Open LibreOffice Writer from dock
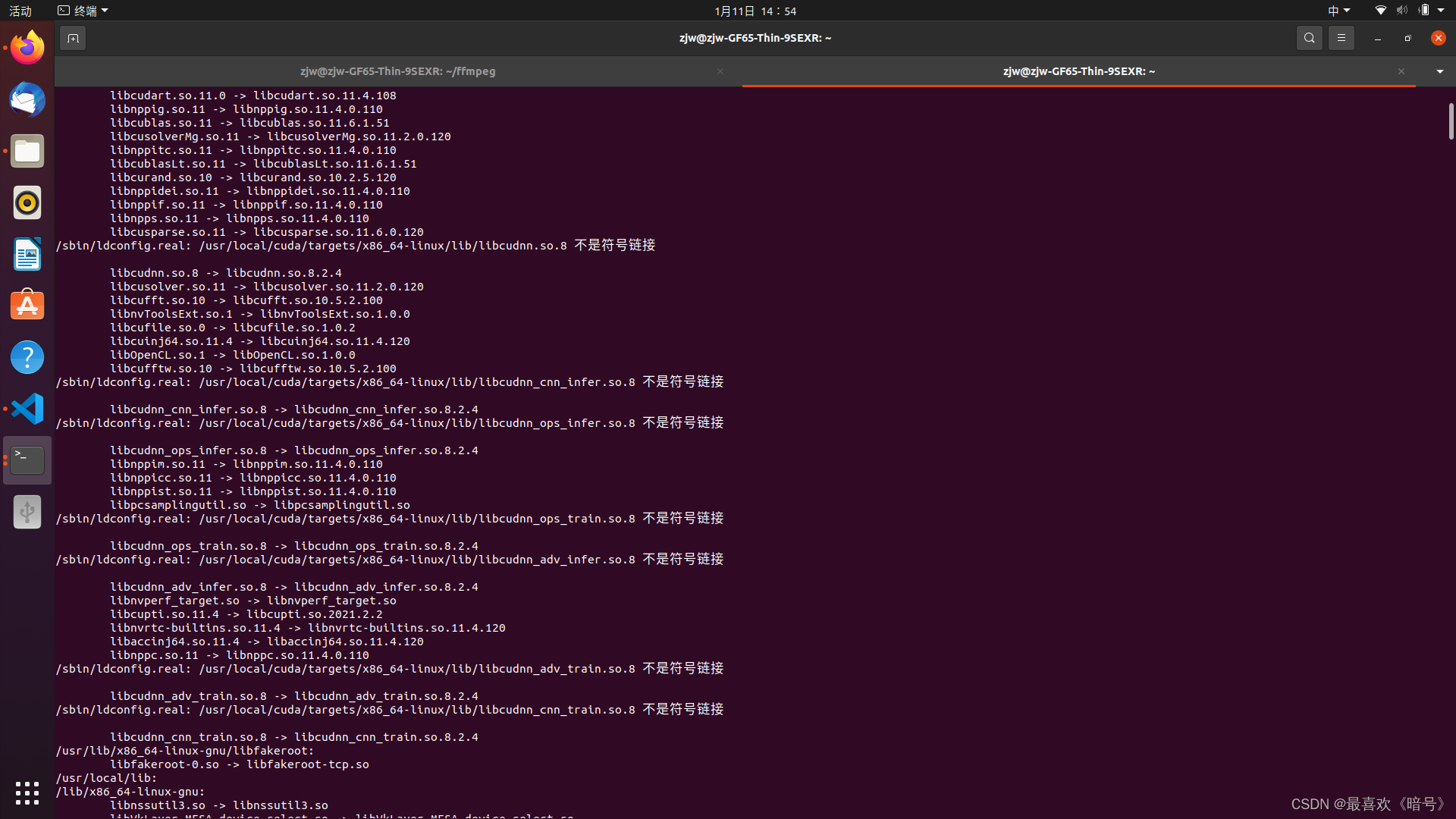 tap(27, 255)
